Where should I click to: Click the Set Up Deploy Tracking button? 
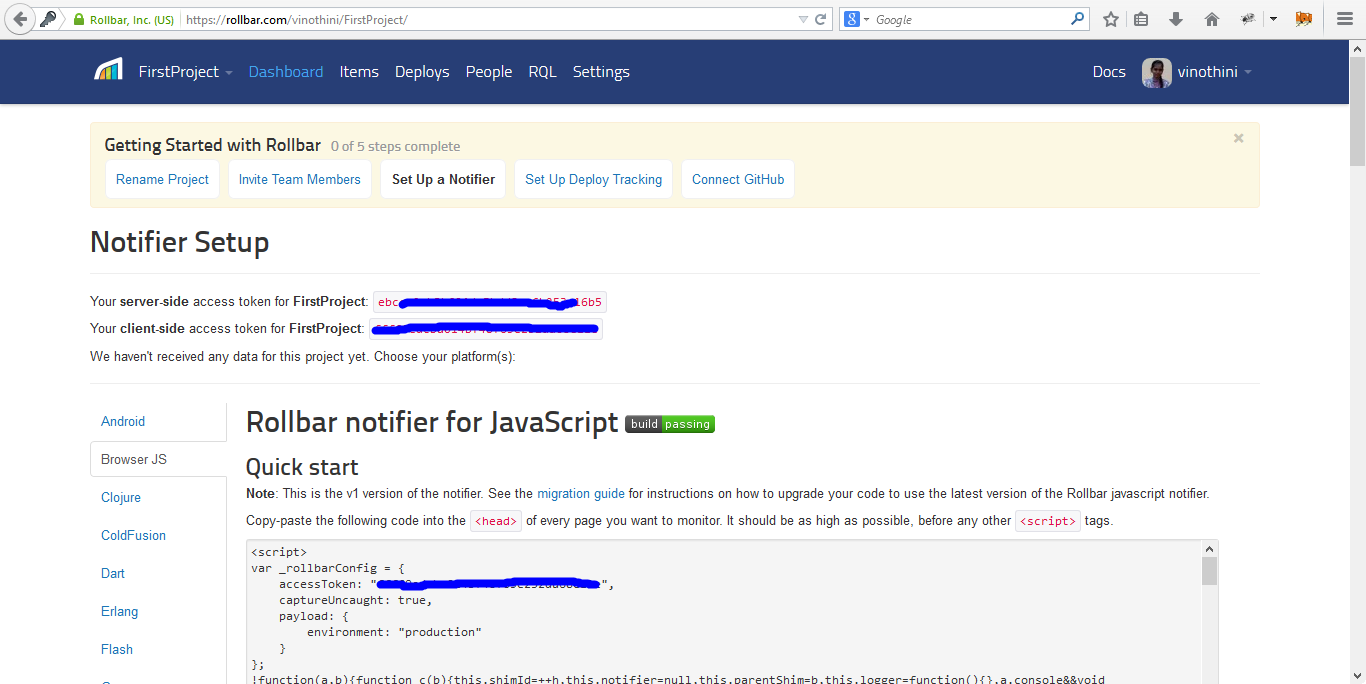[x=594, y=179]
